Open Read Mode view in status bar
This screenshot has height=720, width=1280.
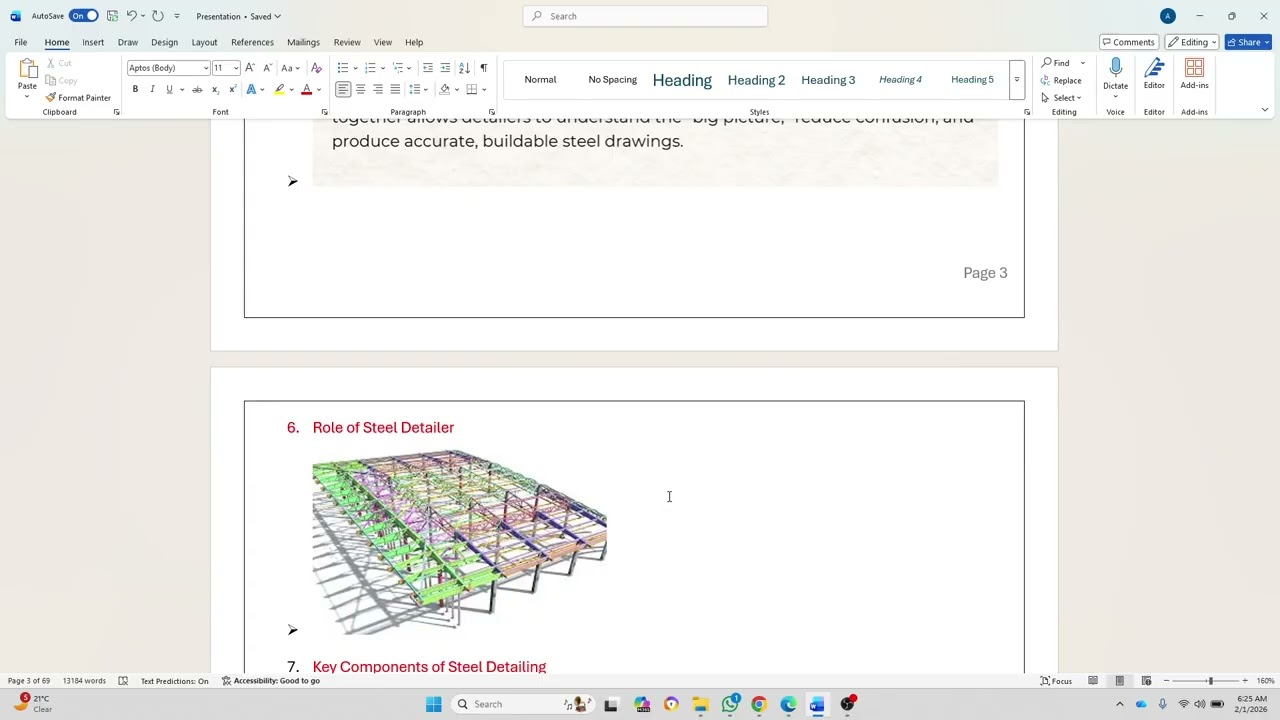(x=1093, y=681)
